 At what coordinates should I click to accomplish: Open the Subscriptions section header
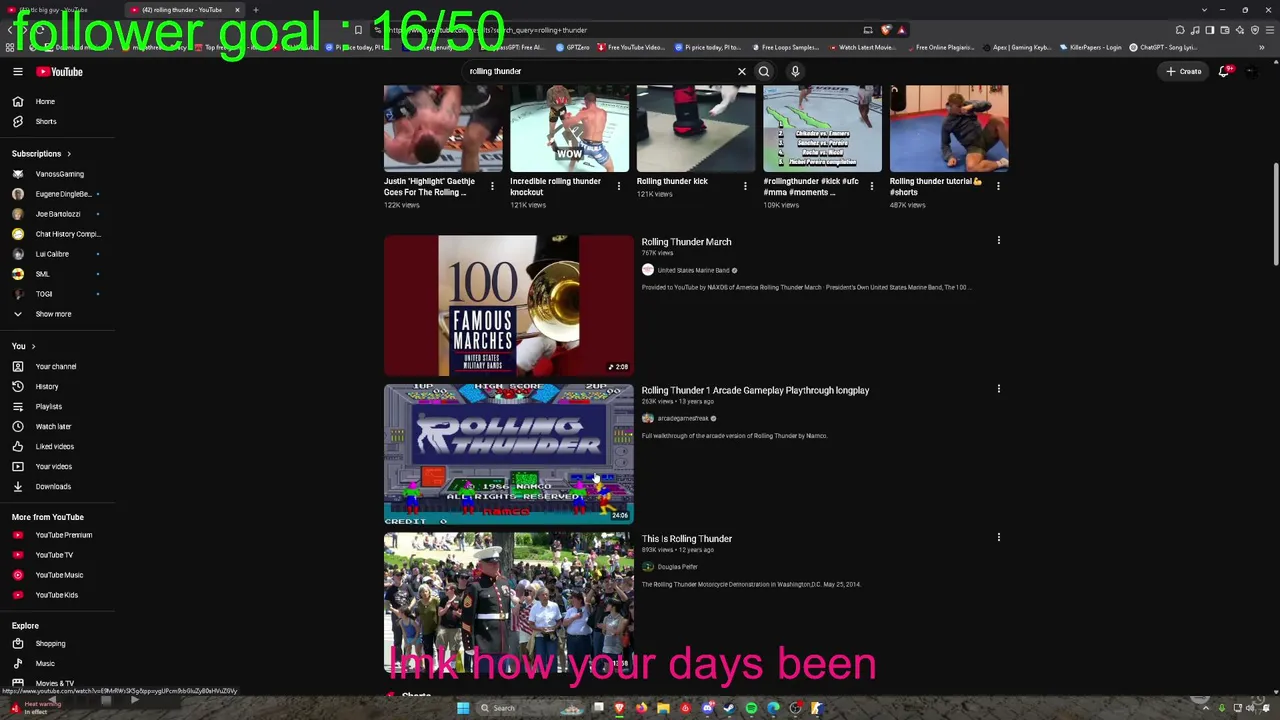[x=42, y=154]
